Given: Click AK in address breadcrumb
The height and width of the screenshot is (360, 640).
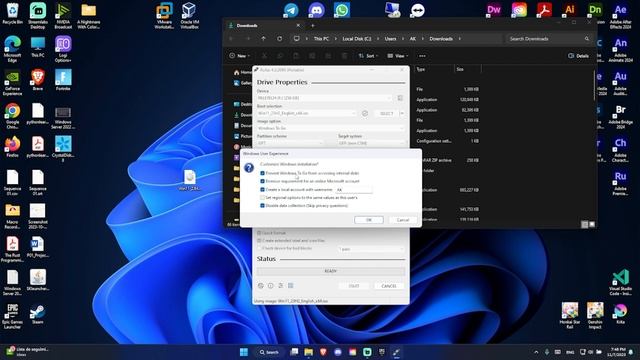Looking at the screenshot, I should [x=413, y=39].
